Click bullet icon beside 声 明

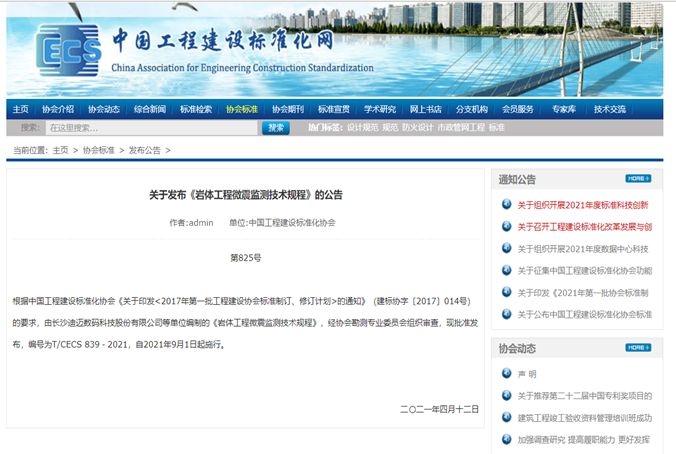tap(507, 373)
